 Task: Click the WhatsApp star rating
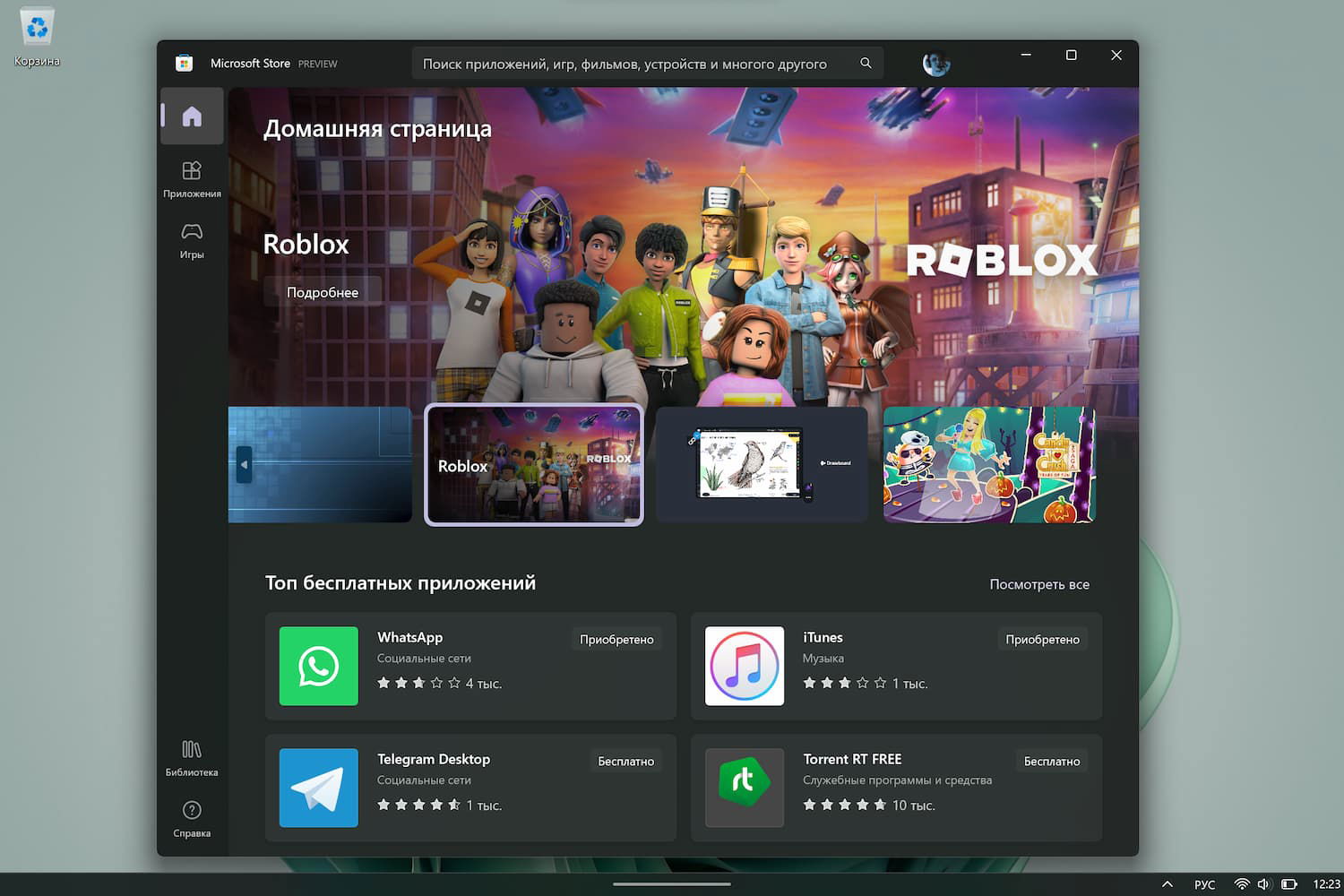click(418, 683)
